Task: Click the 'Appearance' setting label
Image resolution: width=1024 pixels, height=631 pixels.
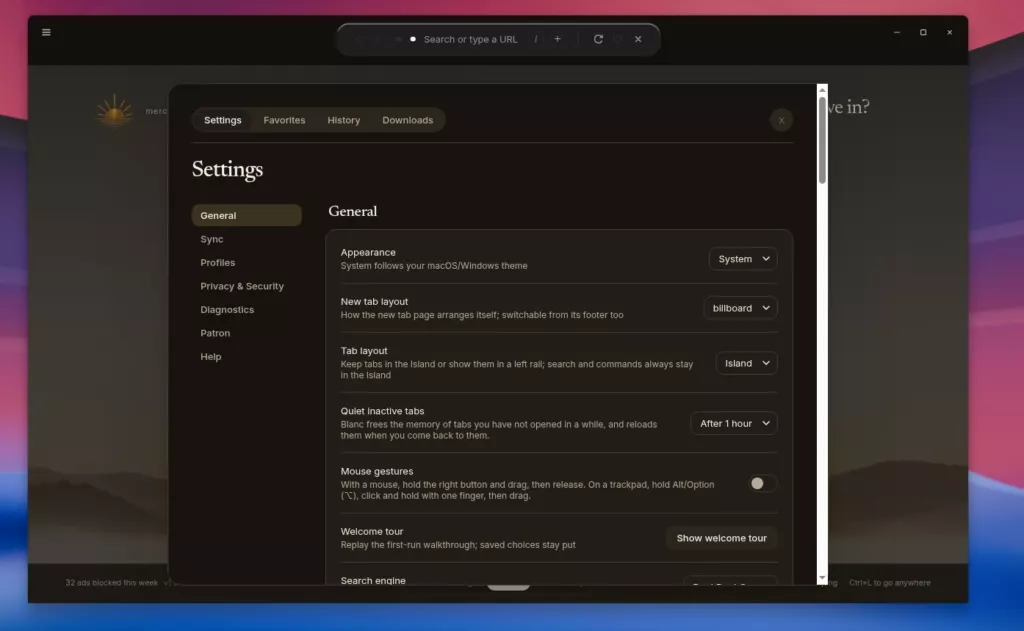Action: [368, 252]
